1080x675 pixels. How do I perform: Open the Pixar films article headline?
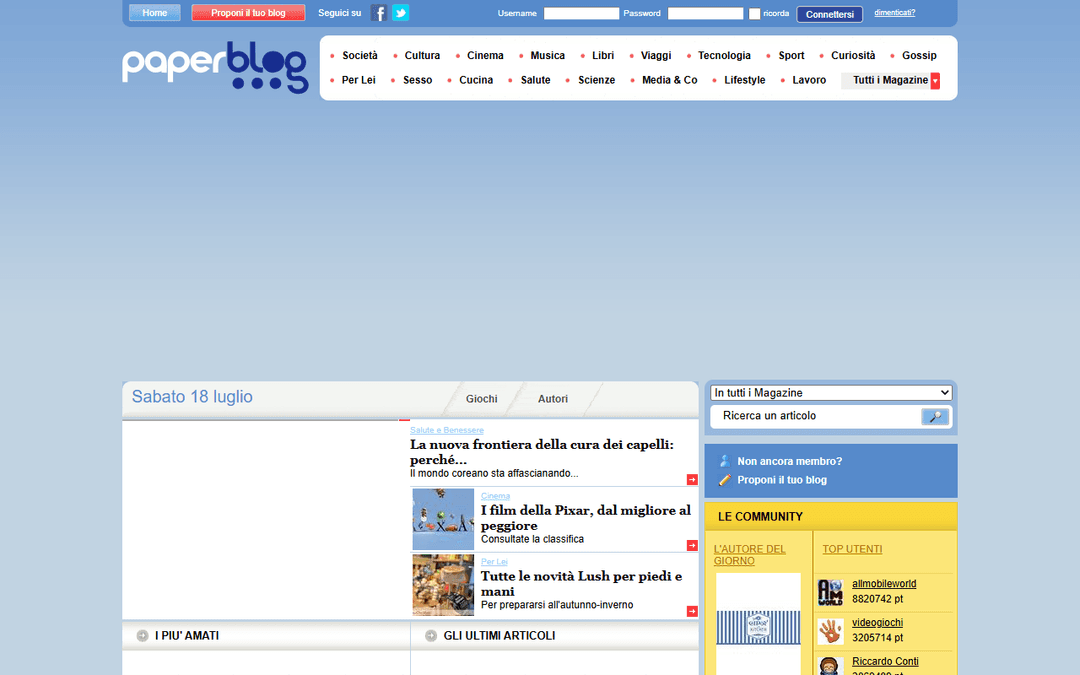[x=585, y=518]
